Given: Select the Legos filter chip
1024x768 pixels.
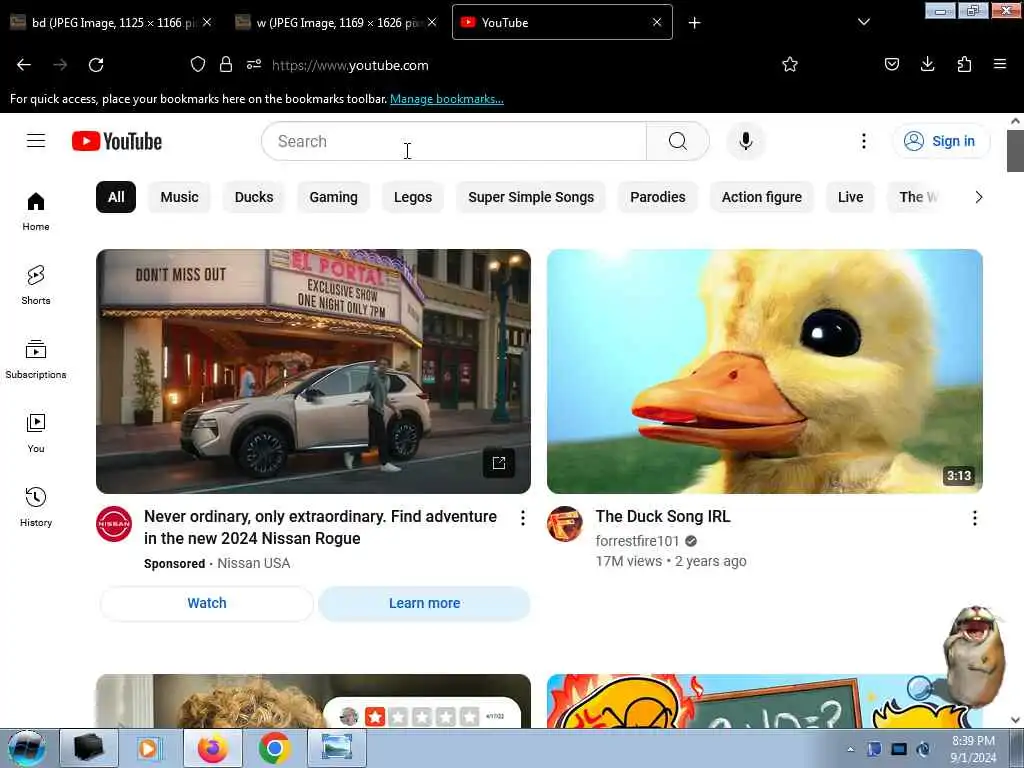Looking at the screenshot, I should 413,197.
